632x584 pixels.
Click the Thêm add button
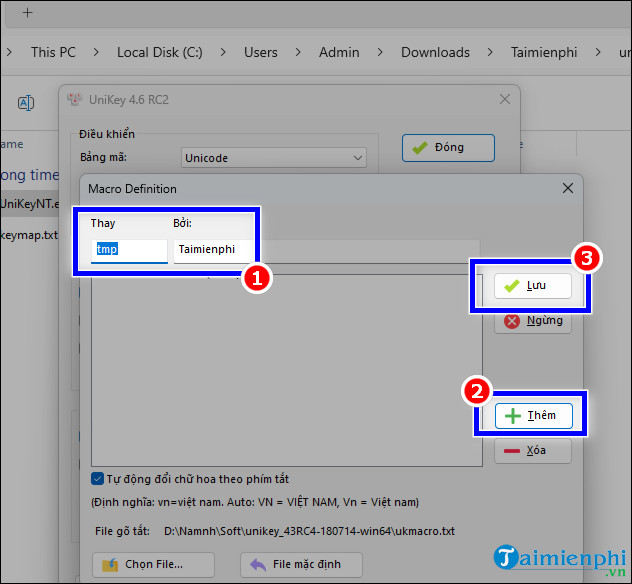pyautogui.click(x=533, y=416)
